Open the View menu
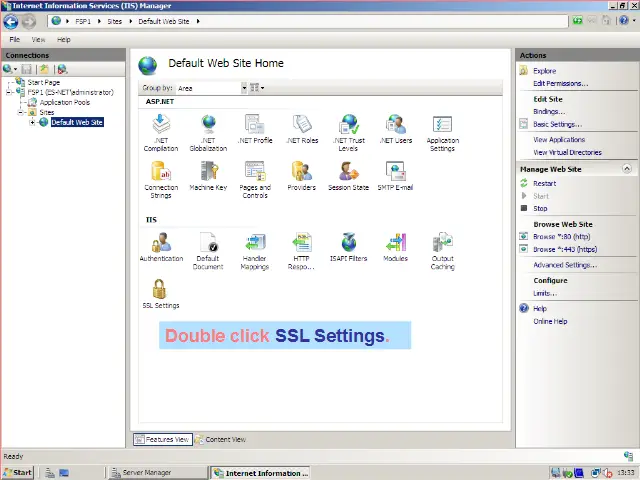Screen dimensions: 640x480 coord(38,40)
